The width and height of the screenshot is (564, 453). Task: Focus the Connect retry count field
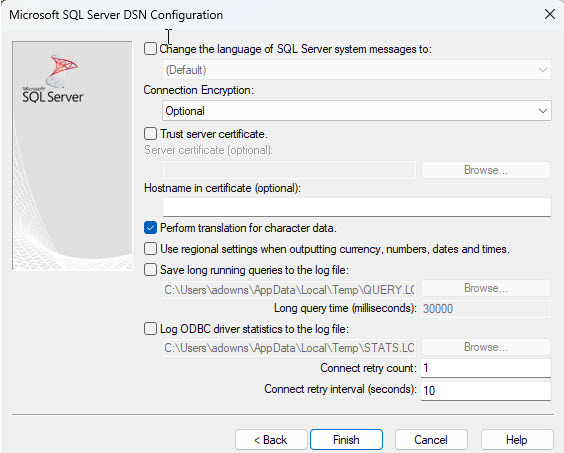pyautogui.click(x=486, y=368)
